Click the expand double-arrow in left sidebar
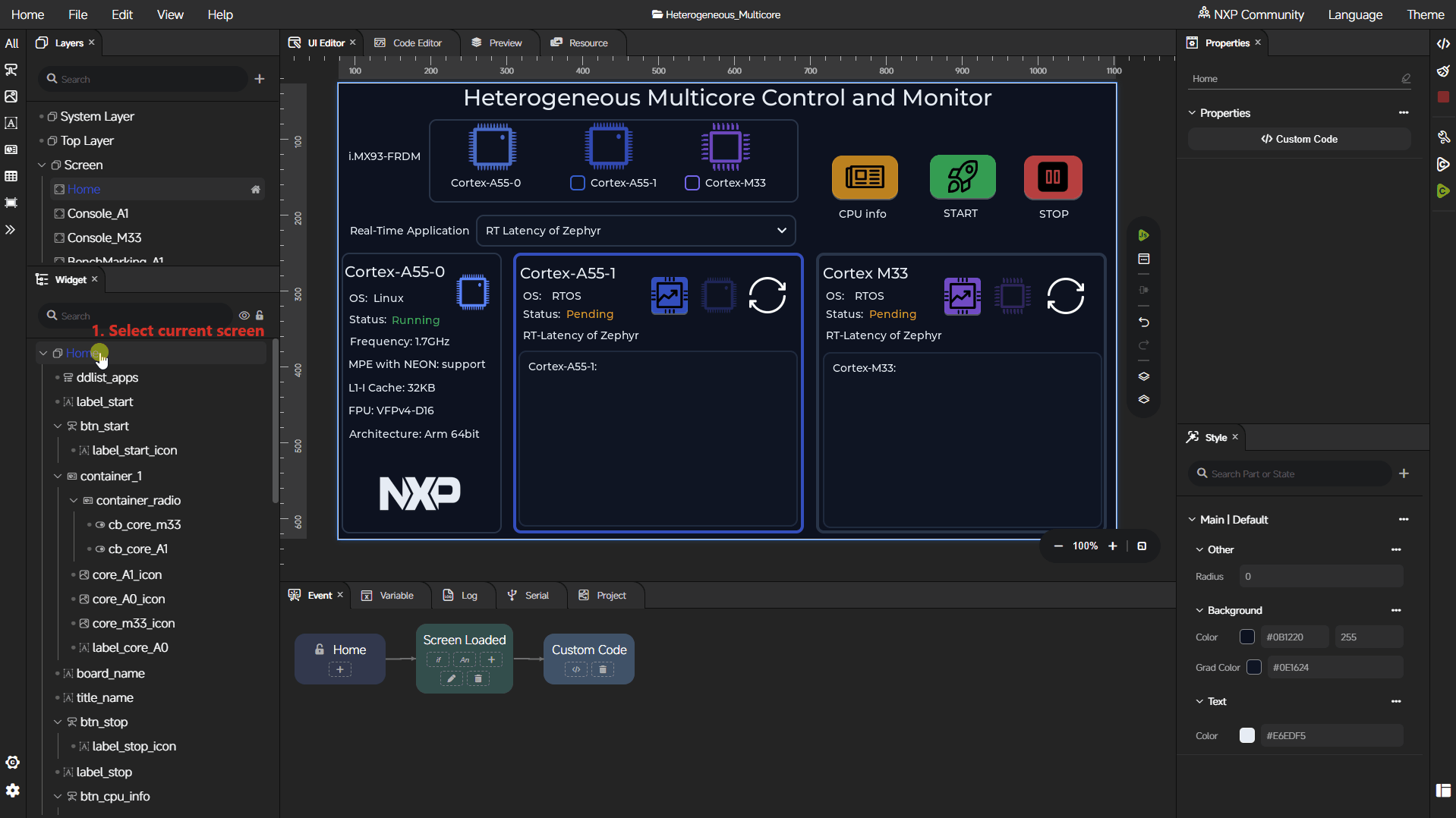1456x818 pixels. coord(11,230)
